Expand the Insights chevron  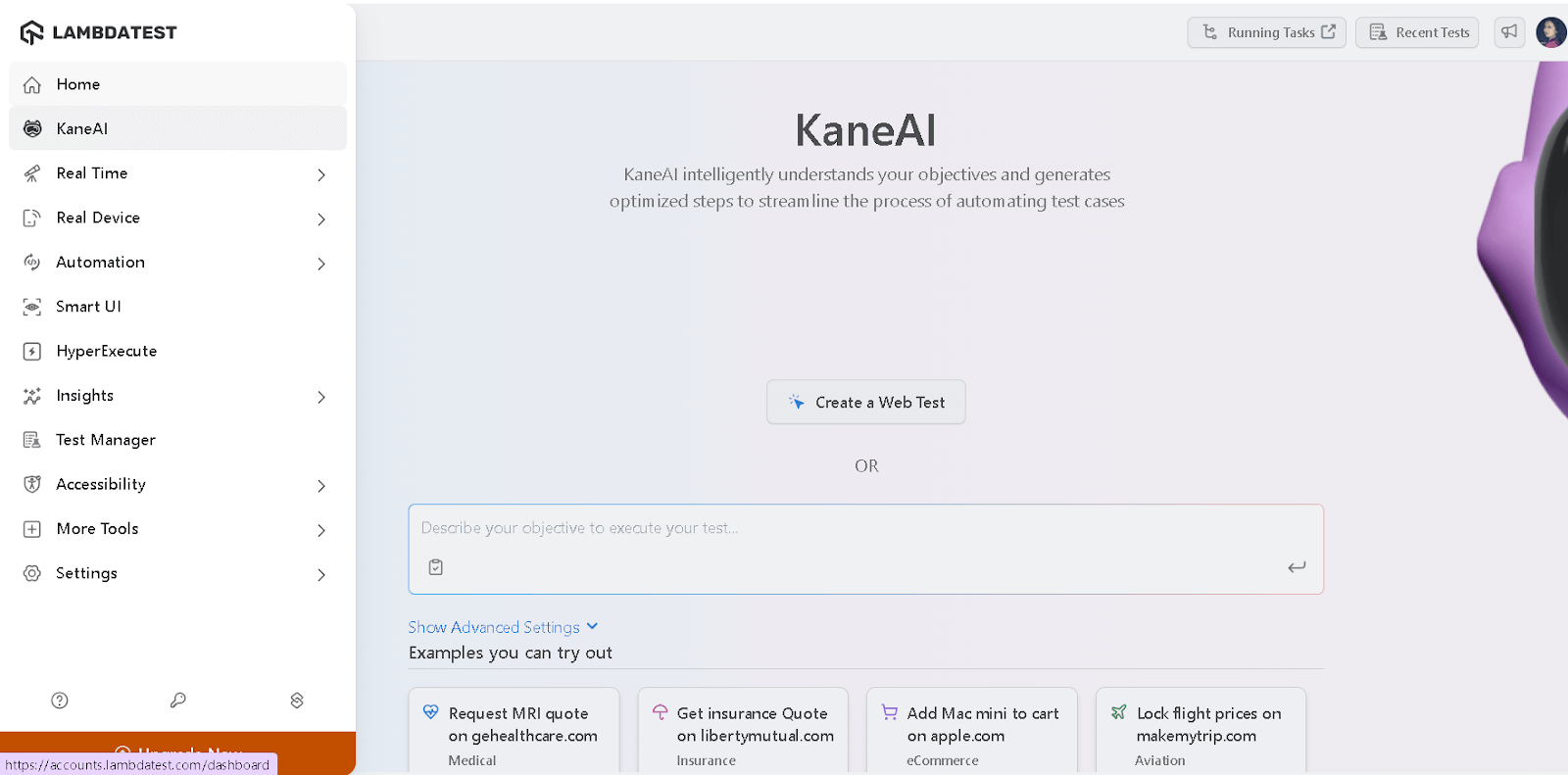point(321,397)
